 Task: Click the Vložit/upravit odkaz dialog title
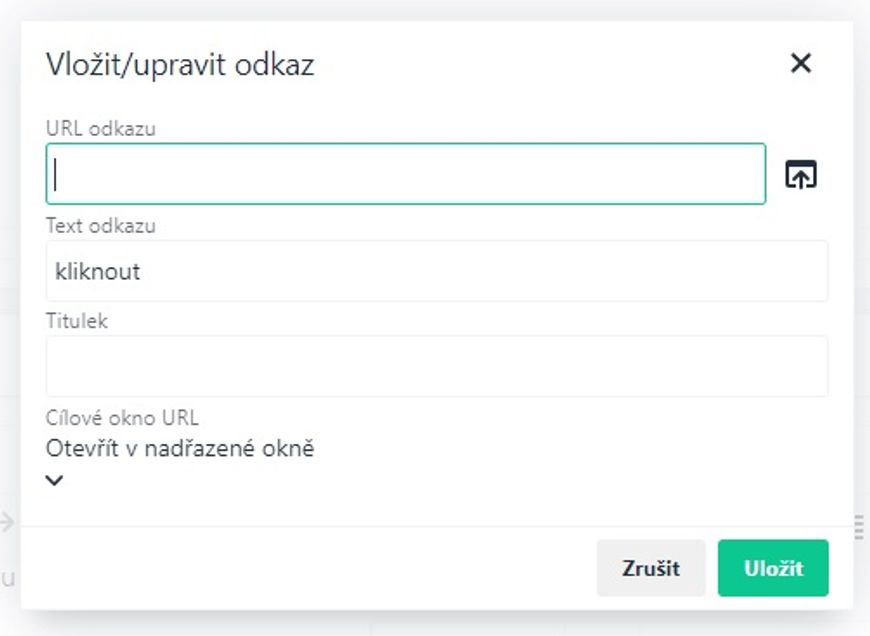coord(180,64)
